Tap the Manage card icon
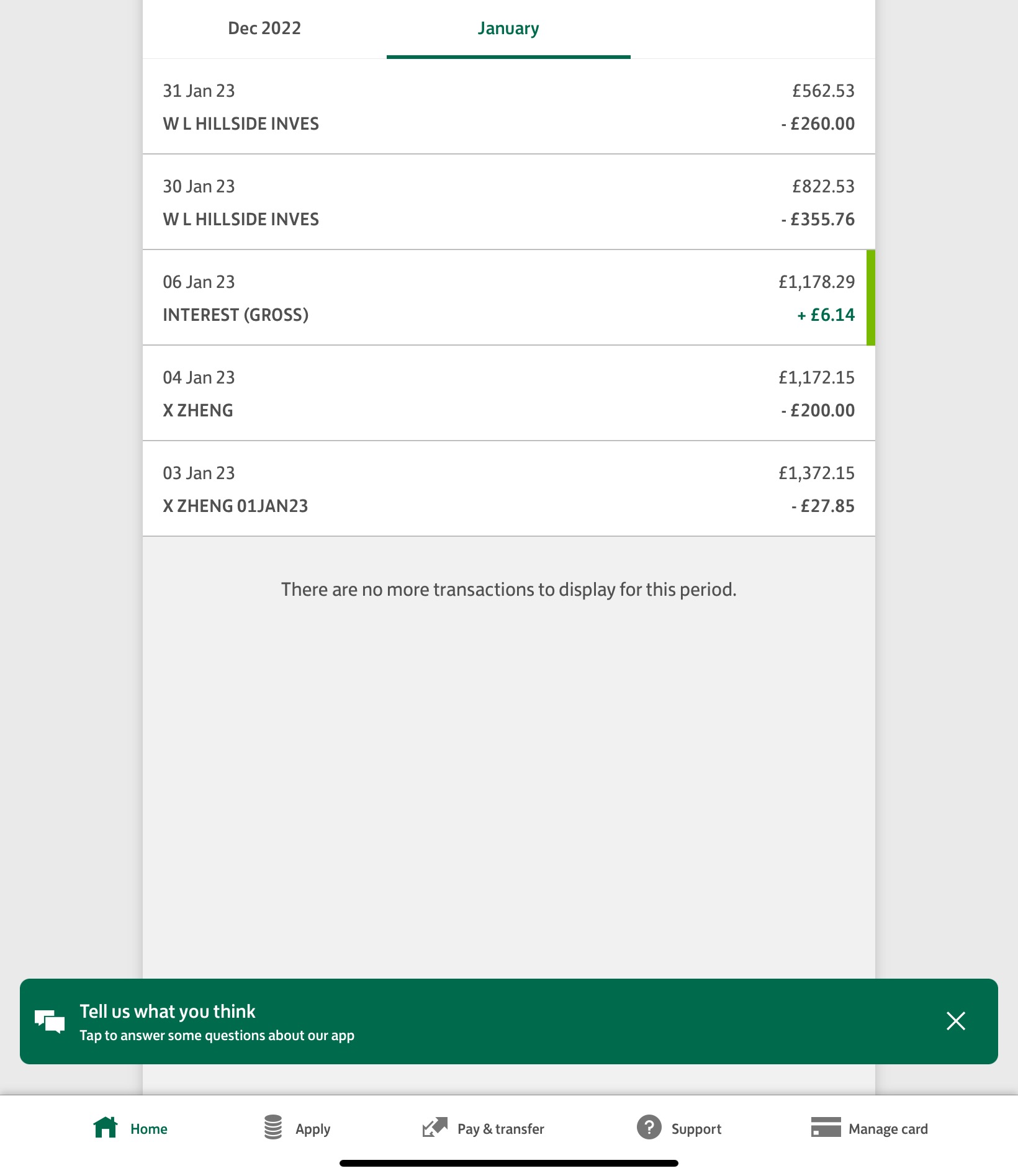The width and height of the screenshot is (1018, 1176). pyautogui.click(x=826, y=1127)
